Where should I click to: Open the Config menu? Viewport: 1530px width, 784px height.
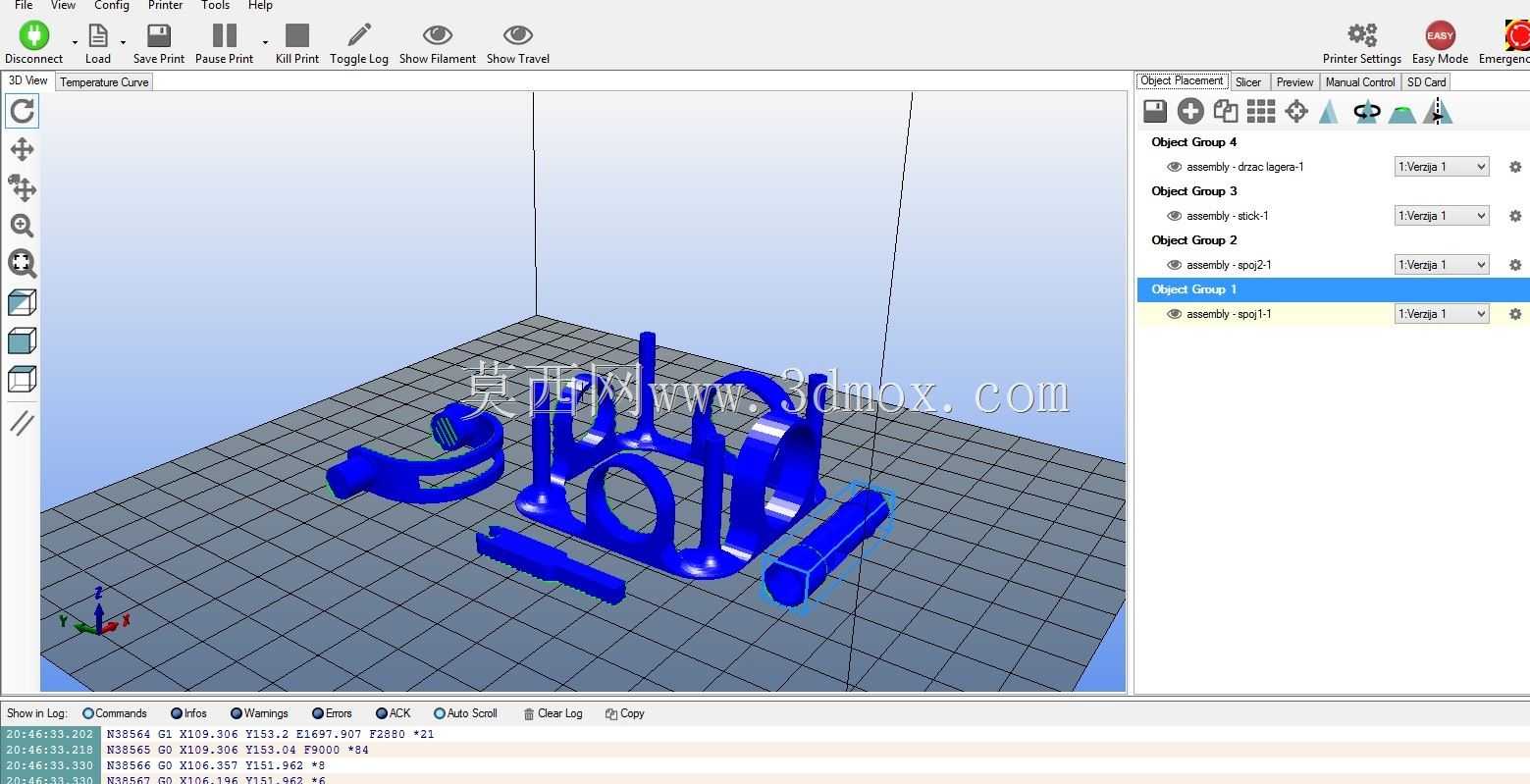tap(112, 5)
